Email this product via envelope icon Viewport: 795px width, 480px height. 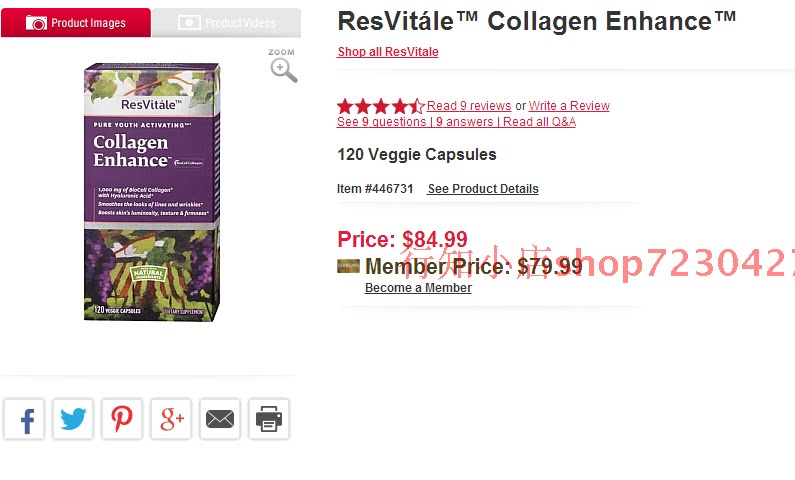point(220,419)
